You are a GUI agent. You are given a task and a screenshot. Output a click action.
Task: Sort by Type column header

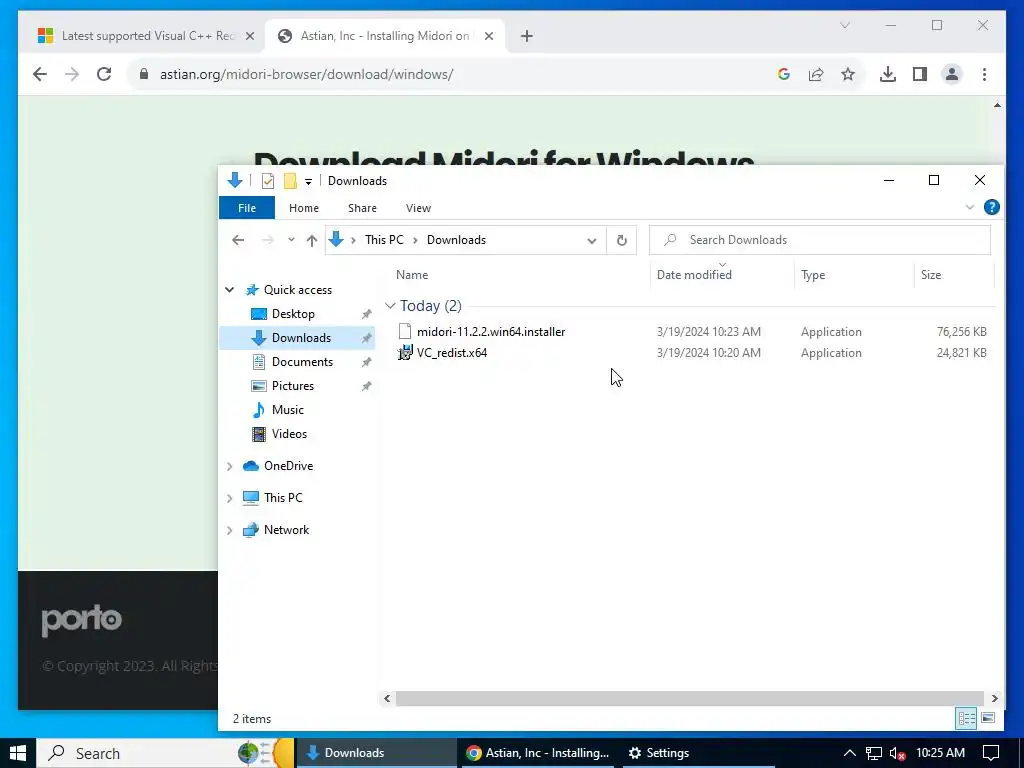tap(813, 275)
